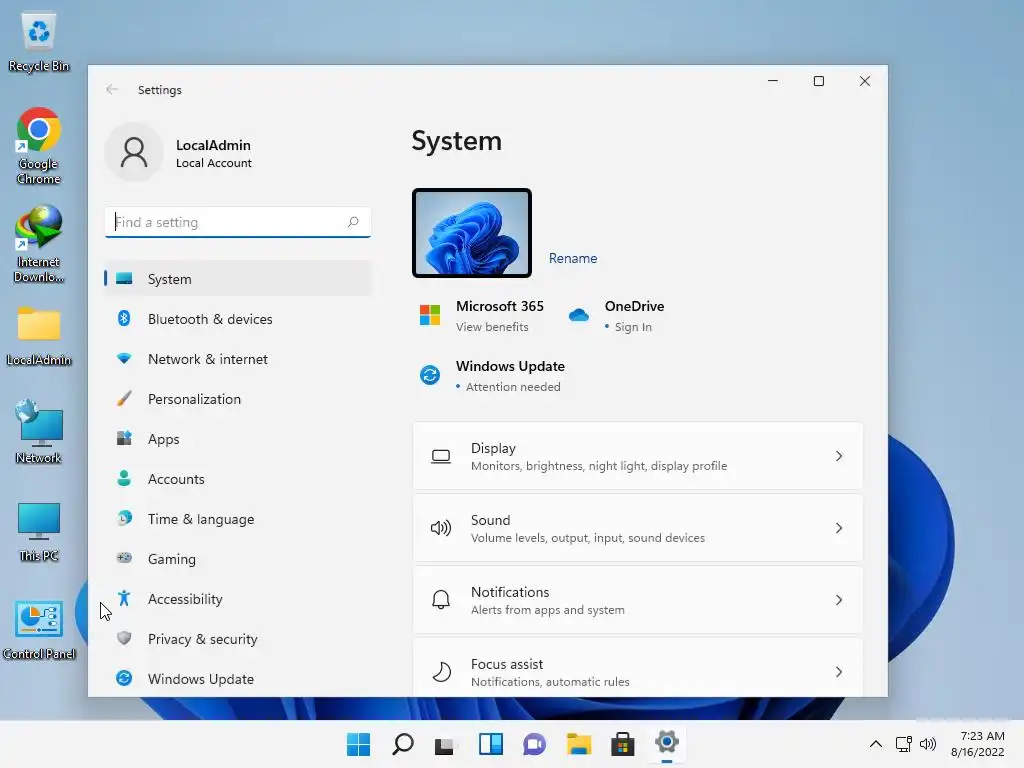Click the desktop wallpaper thumbnail in System
This screenshot has width=1024, height=768.
[472, 233]
